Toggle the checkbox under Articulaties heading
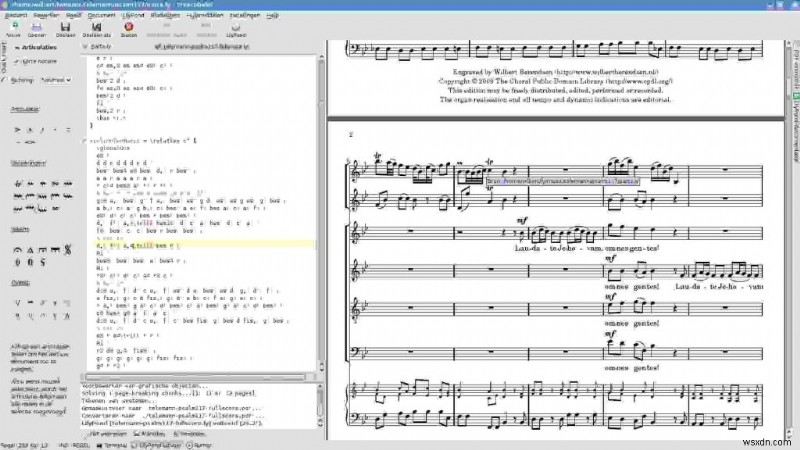 click(x=16, y=62)
